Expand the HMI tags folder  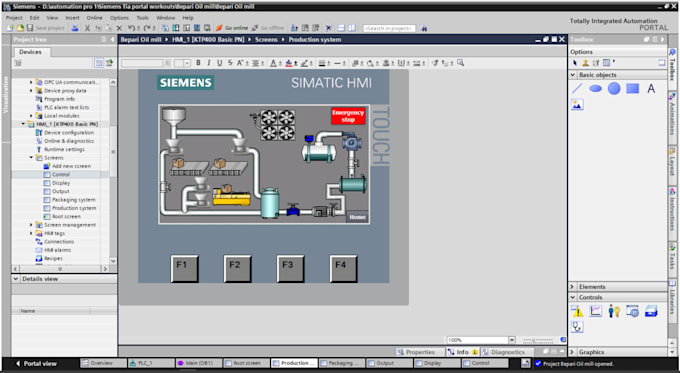pos(31,233)
